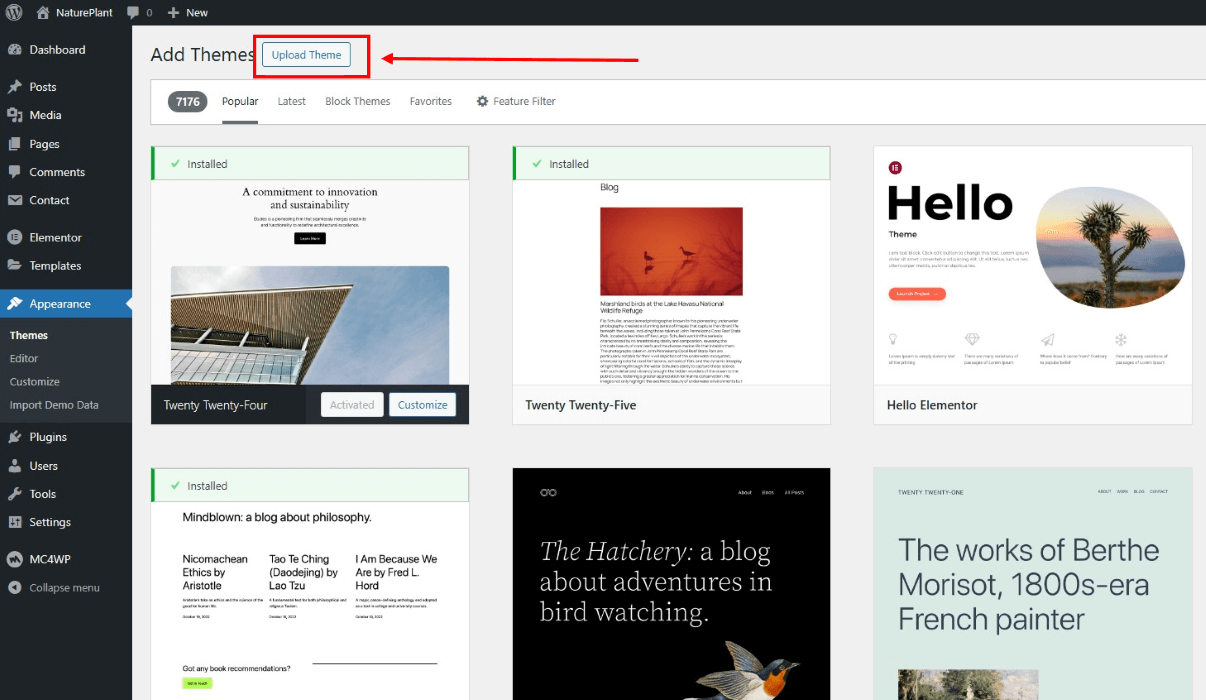
Task: Open The Hatchery bird watching theme thumbnail
Action: (671, 584)
